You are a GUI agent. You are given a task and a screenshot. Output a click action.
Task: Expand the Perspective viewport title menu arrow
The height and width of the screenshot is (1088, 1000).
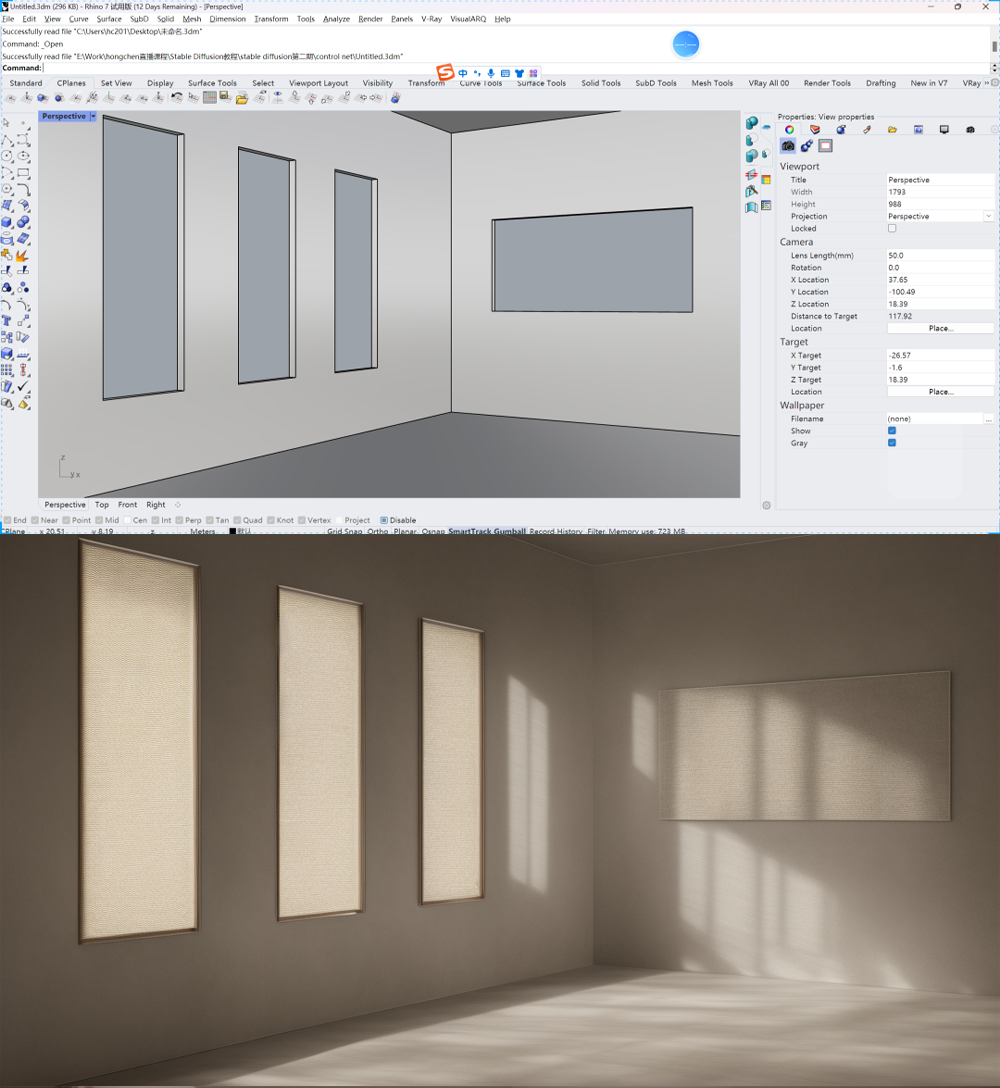[x=94, y=116]
